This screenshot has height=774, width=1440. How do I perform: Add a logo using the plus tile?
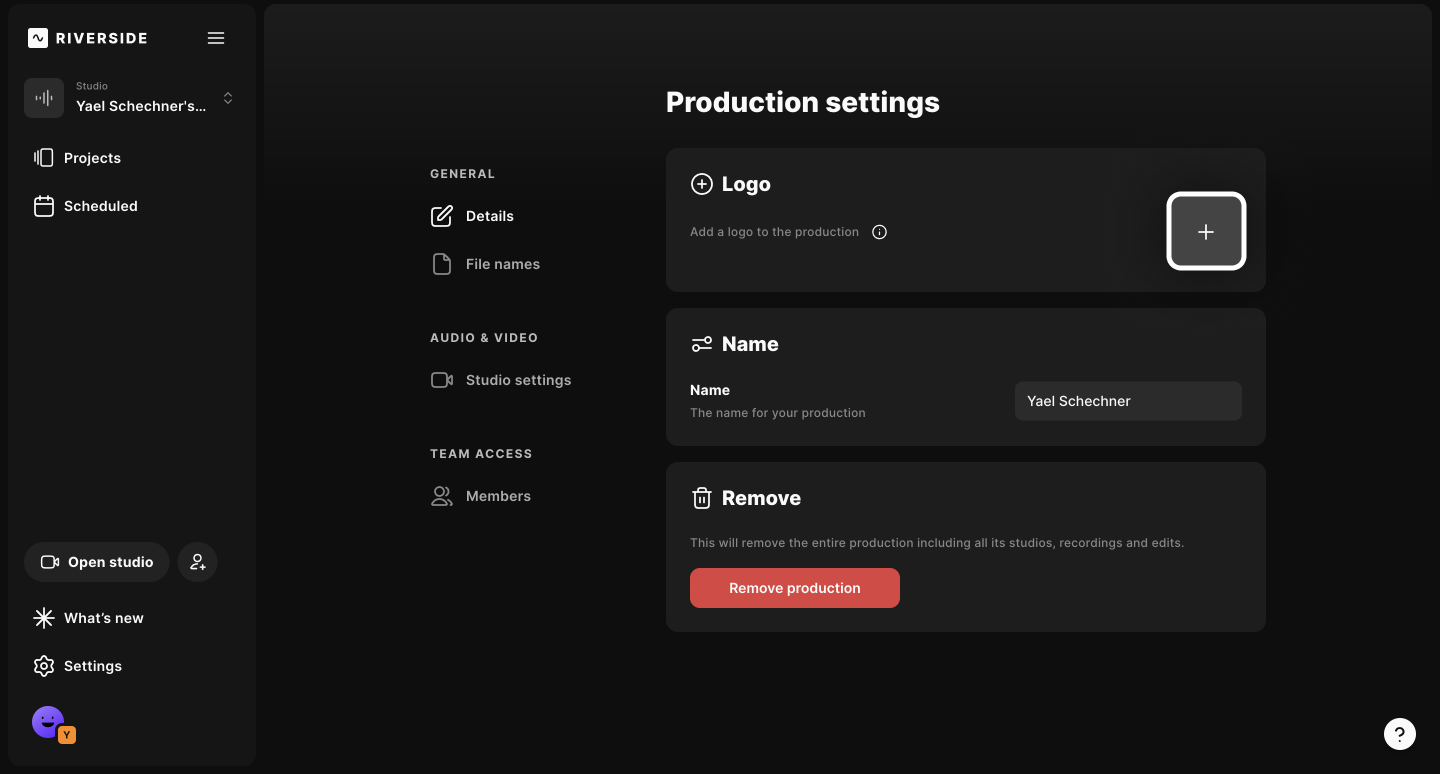pyautogui.click(x=1206, y=231)
